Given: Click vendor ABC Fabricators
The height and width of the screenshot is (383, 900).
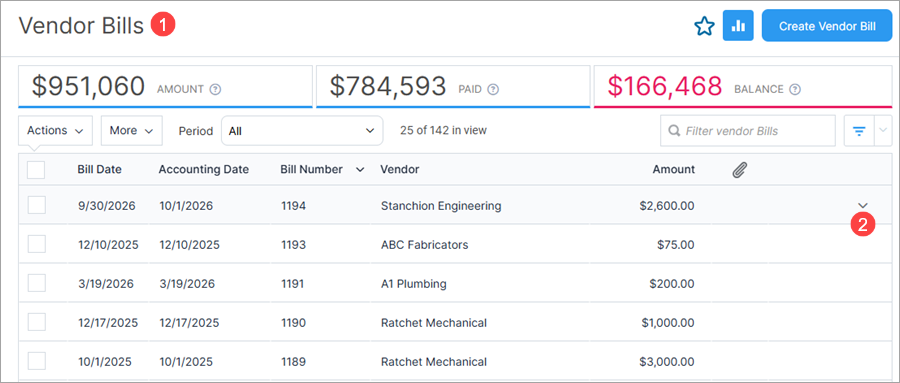Looking at the screenshot, I should (x=424, y=245).
